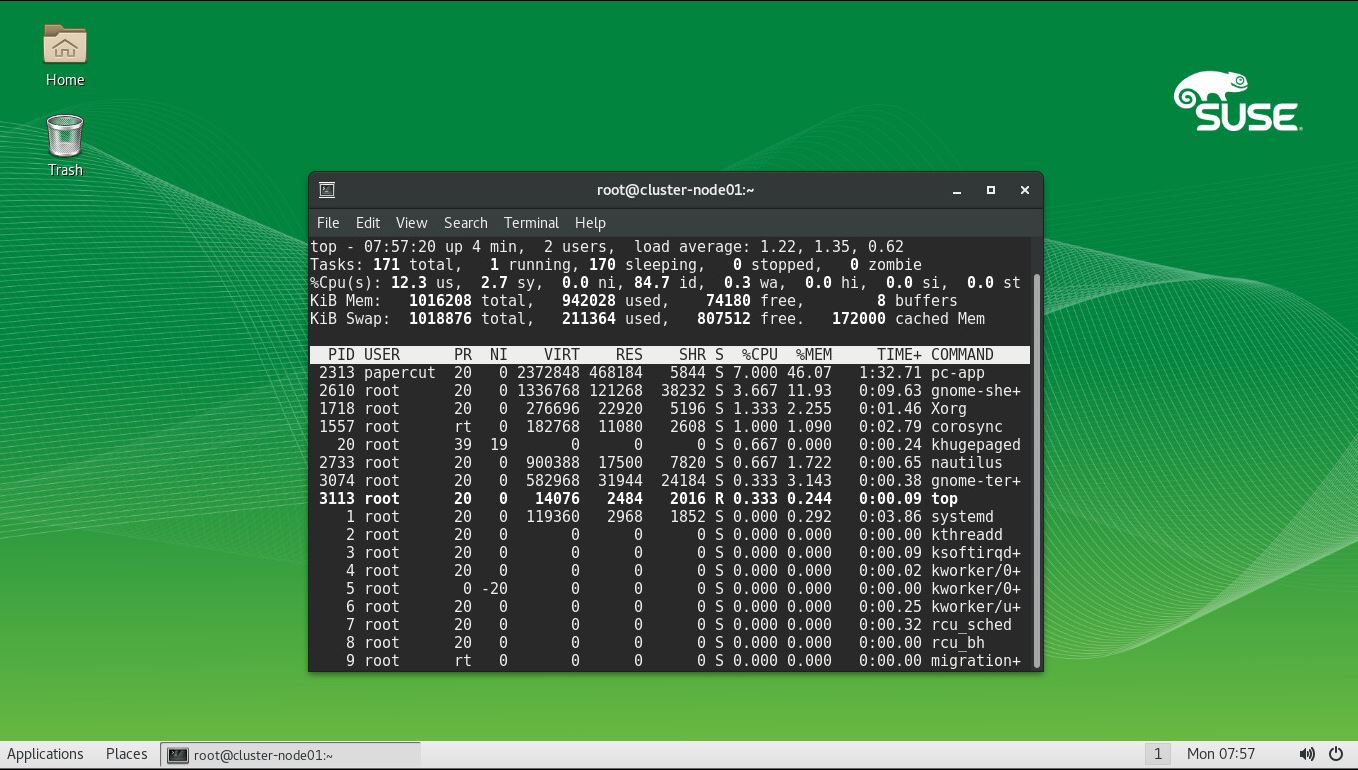Open the Terminal menu in menu bar
The width and height of the screenshot is (1358, 770).
[531, 223]
